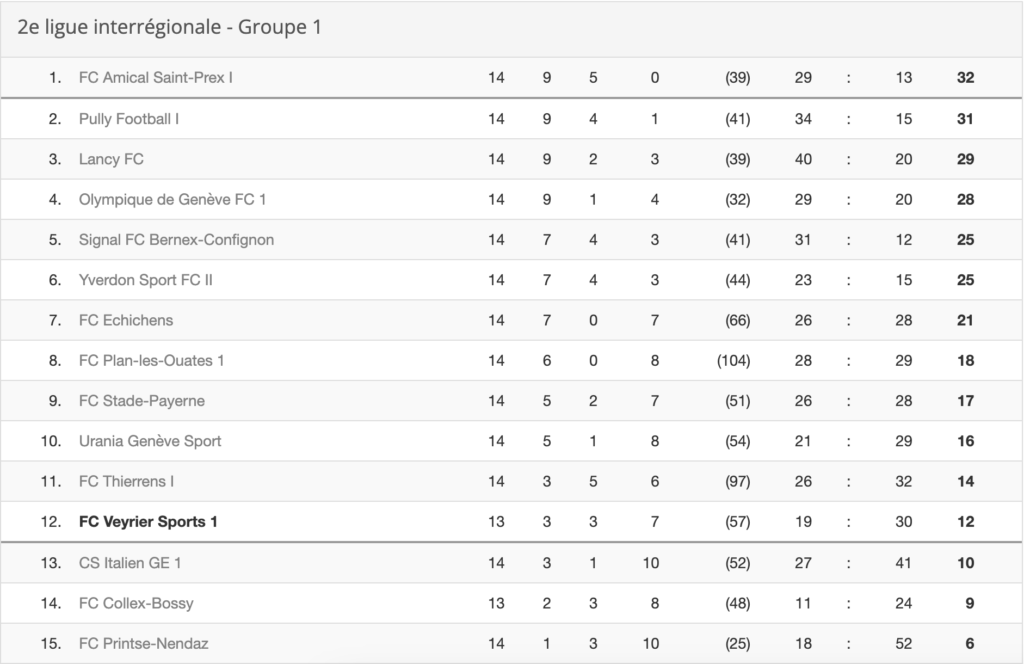Open the Signal FC Bernex-Confignon link
1024x664 pixels.
176,240
